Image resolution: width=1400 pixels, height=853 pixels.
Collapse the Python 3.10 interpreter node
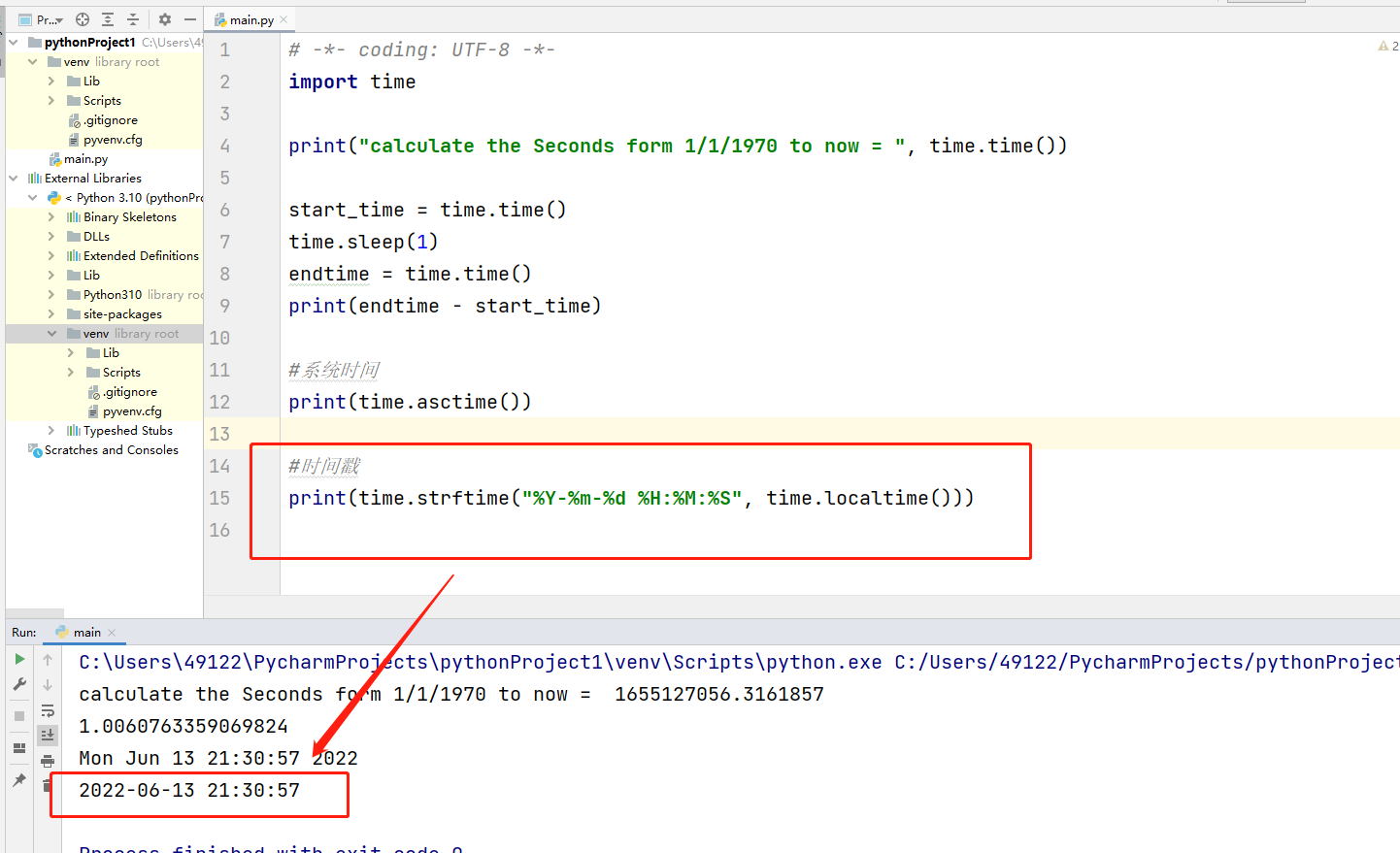(33, 198)
